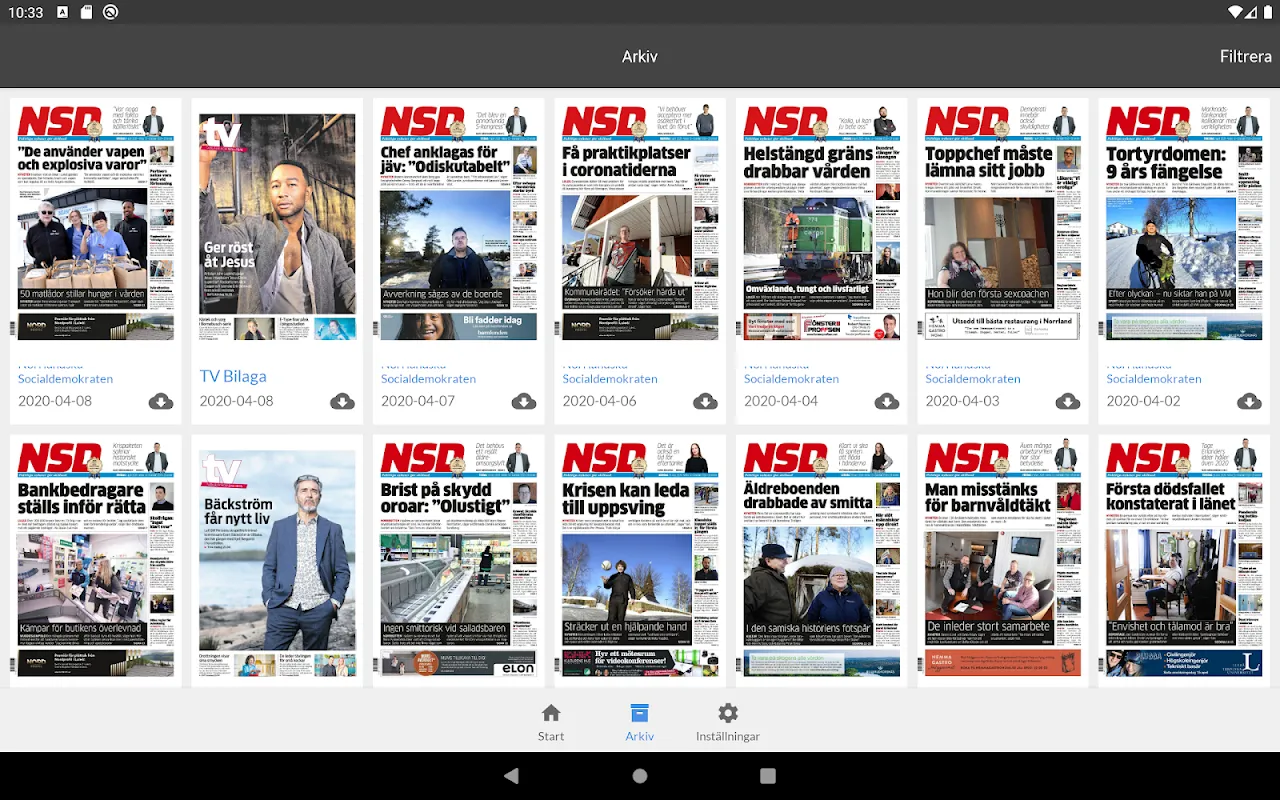Tap Socialdemokraten title above 2020-04-07 date
1280x800 pixels.
[429, 379]
